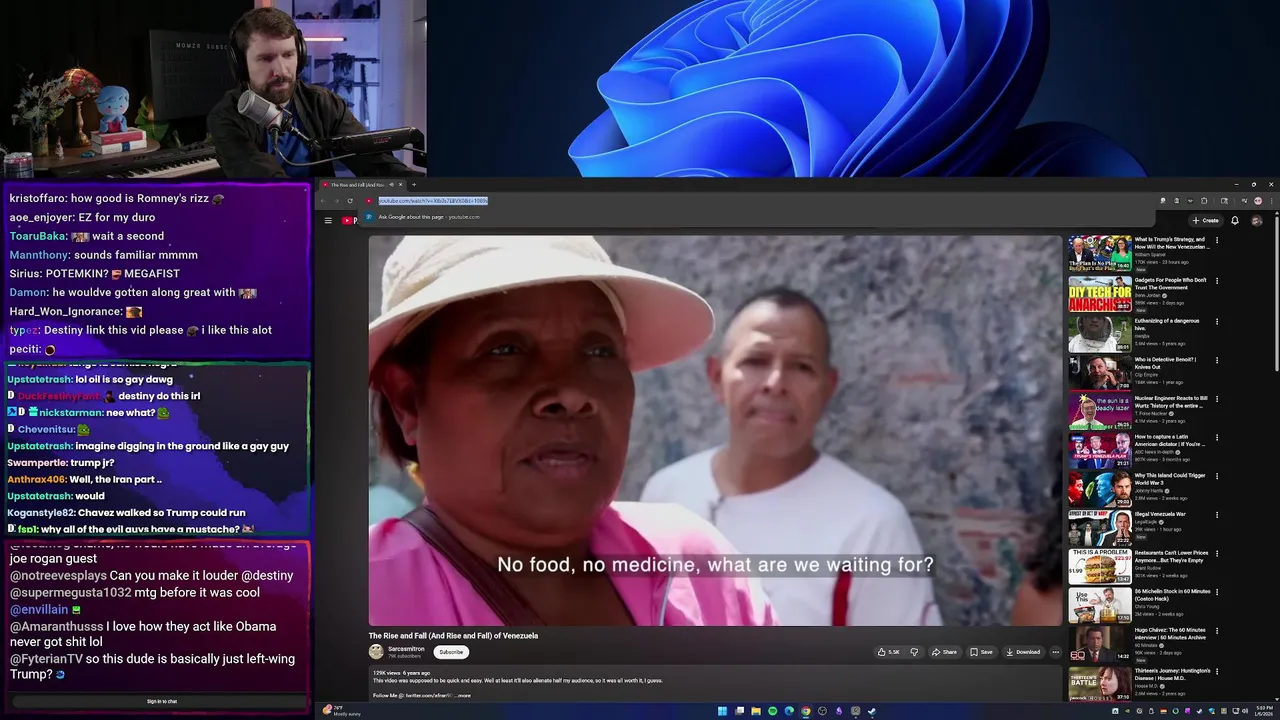Open a new browser tab with plus icon

(x=414, y=184)
